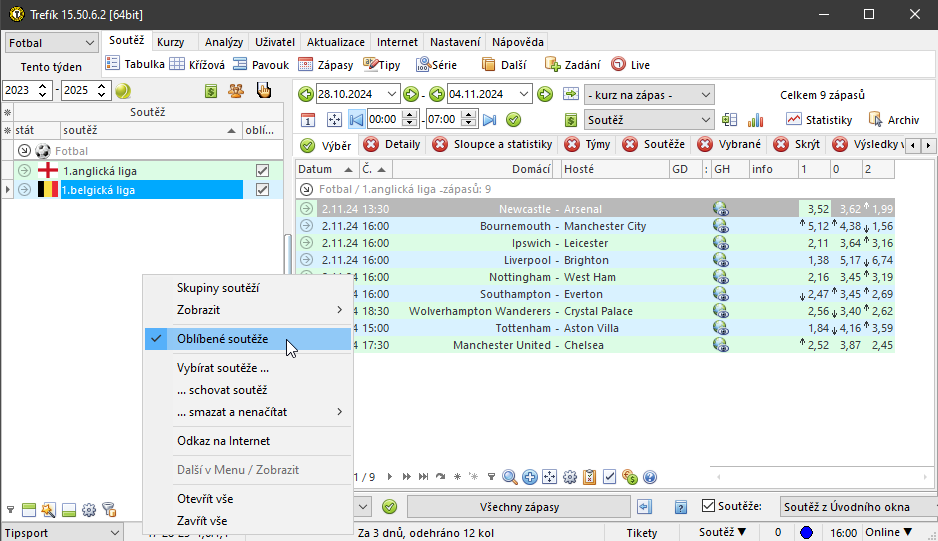Open the start date 28.10.2024 dropdown
Screen dimensions: 938x541
pyautogui.click(x=392, y=94)
